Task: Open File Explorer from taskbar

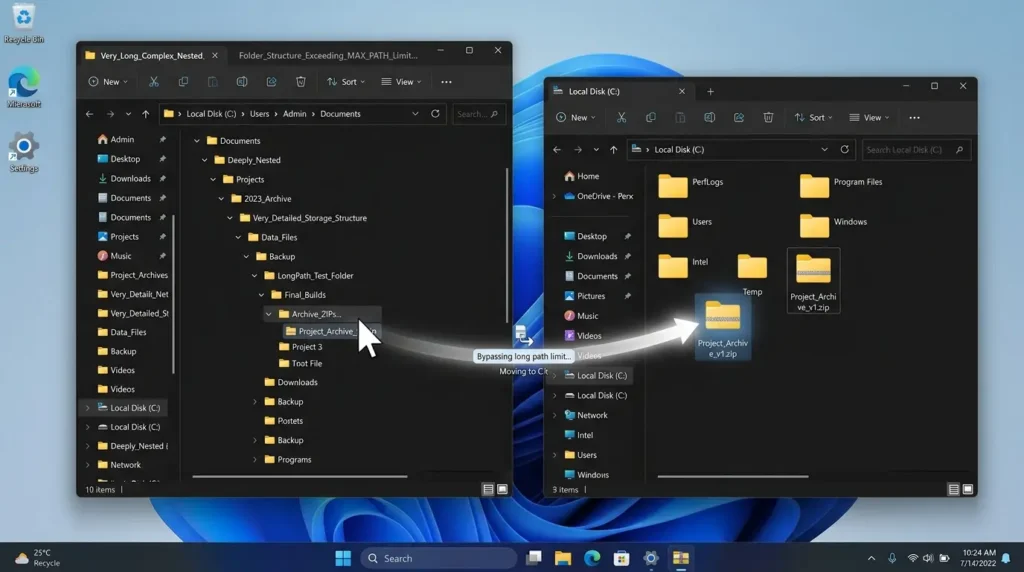Action: [x=563, y=558]
